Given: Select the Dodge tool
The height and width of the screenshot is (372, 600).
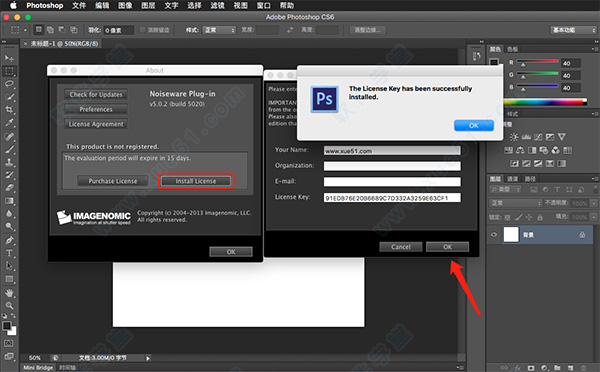Looking at the screenshot, I should point(9,227).
